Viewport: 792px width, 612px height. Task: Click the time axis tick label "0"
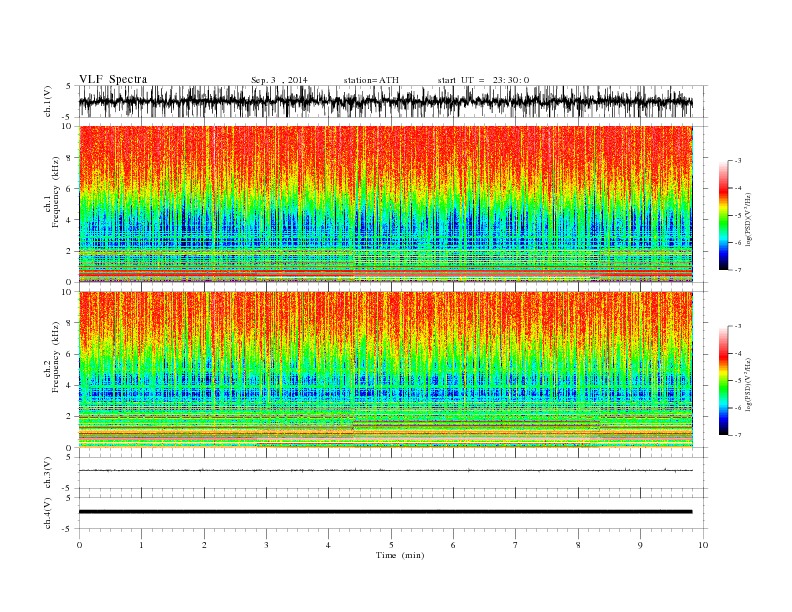pyautogui.click(x=79, y=545)
